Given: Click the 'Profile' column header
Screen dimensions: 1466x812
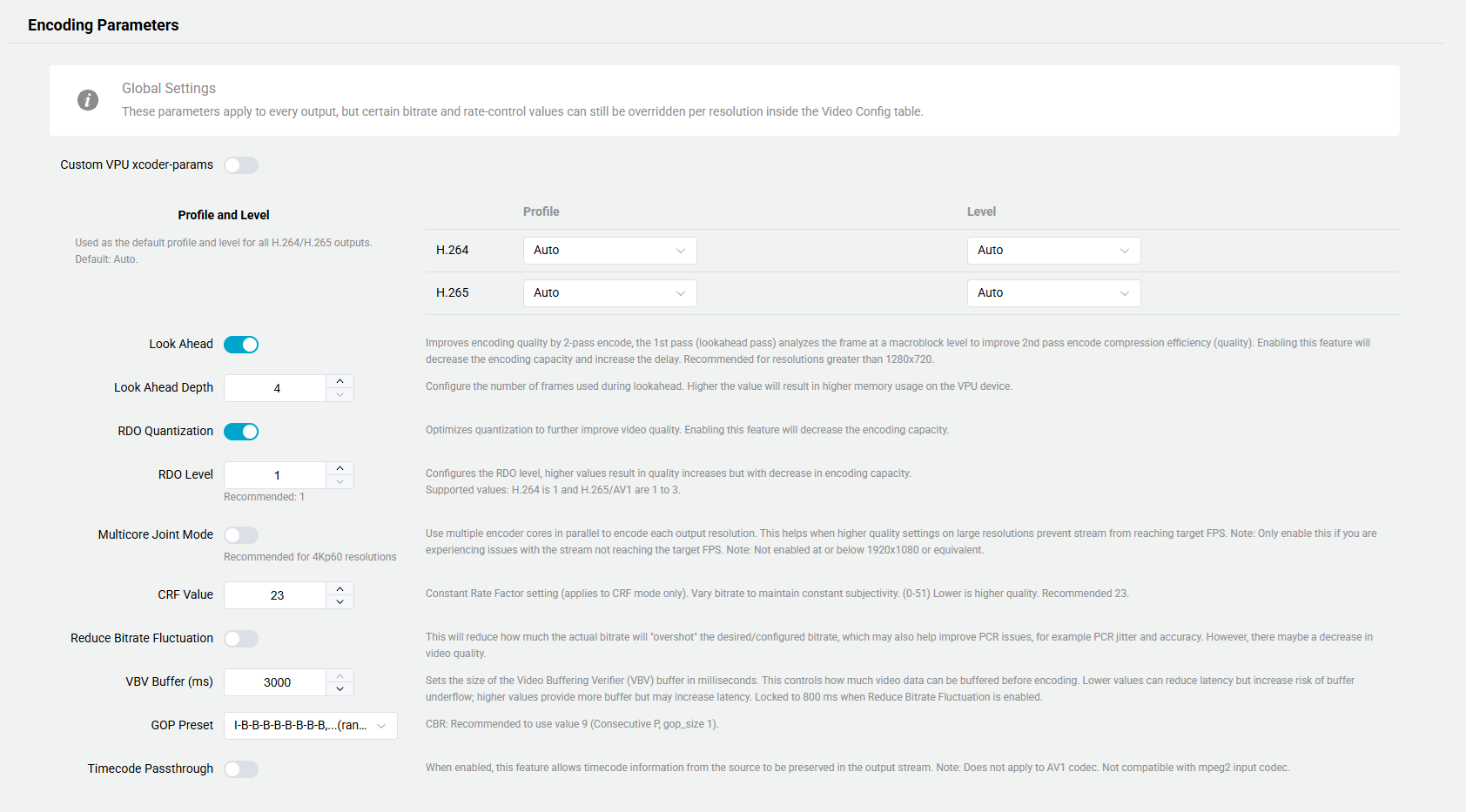Looking at the screenshot, I should (x=541, y=211).
